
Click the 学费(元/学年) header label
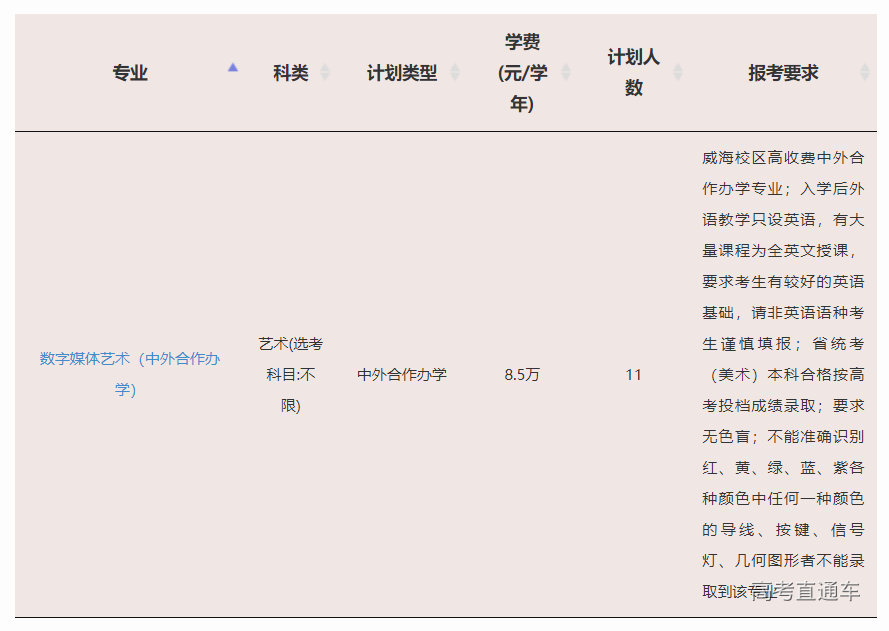click(x=522, y=73)
